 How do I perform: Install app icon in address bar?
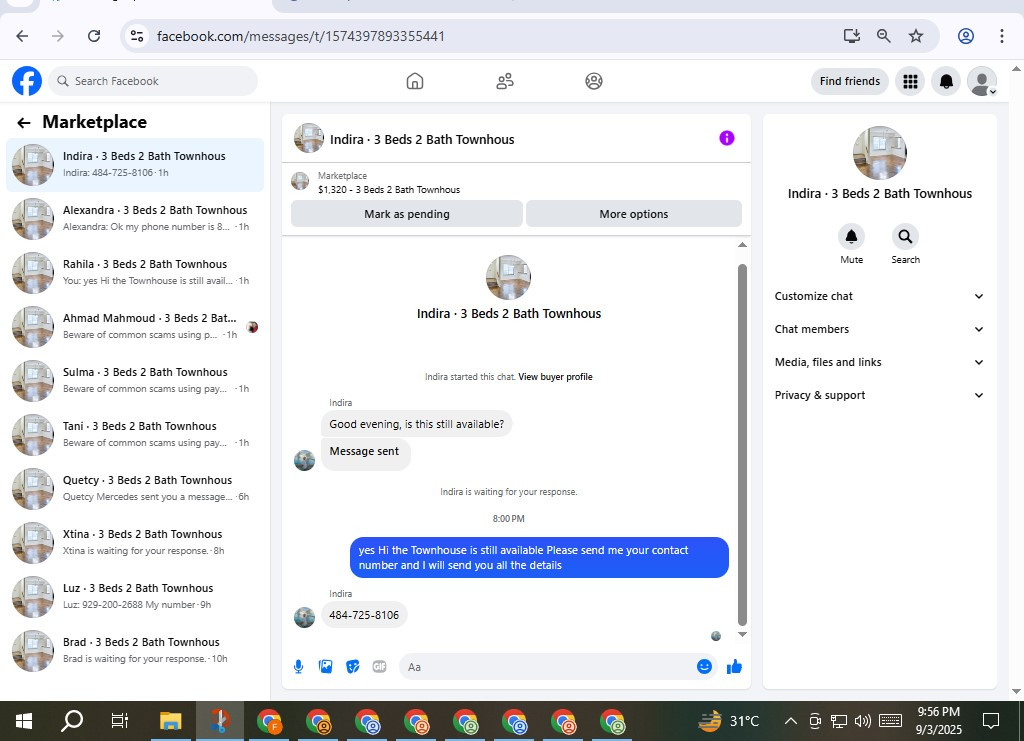[852, 36]
